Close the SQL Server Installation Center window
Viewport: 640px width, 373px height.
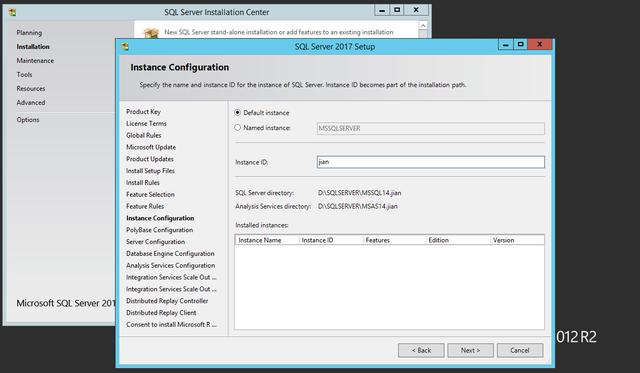416,10
